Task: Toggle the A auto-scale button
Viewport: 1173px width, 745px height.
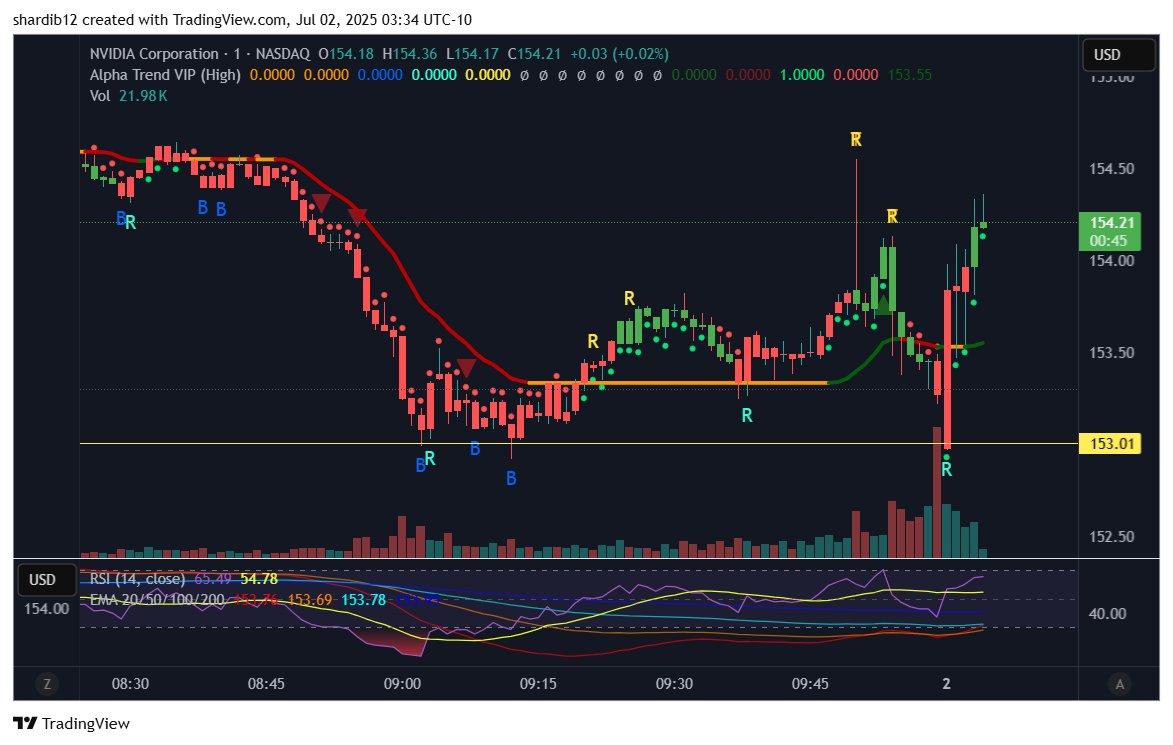Action: tap(1119, 684)
